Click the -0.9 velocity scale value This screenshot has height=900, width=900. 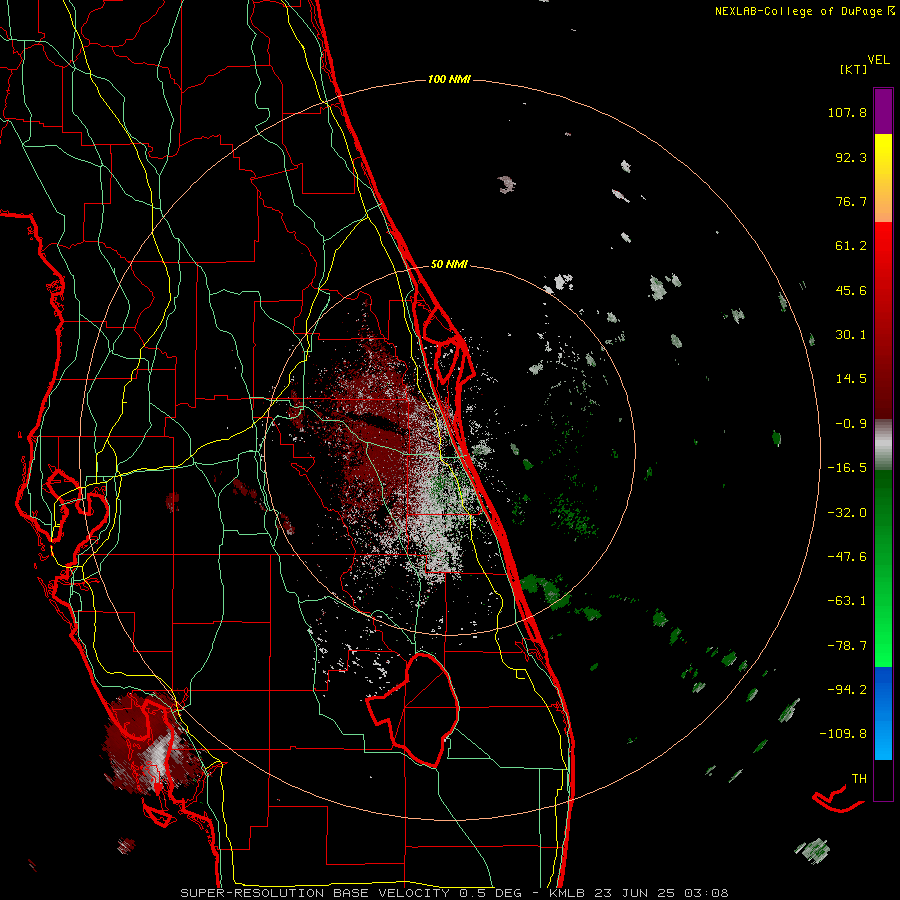851,424
